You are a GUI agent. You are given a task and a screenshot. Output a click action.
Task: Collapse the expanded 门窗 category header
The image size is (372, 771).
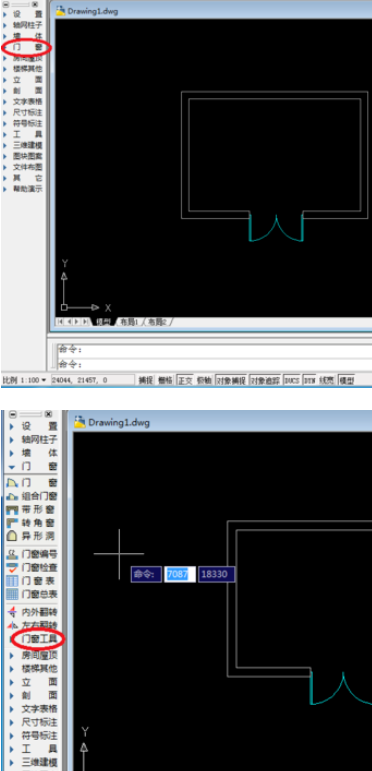(33, 466)
